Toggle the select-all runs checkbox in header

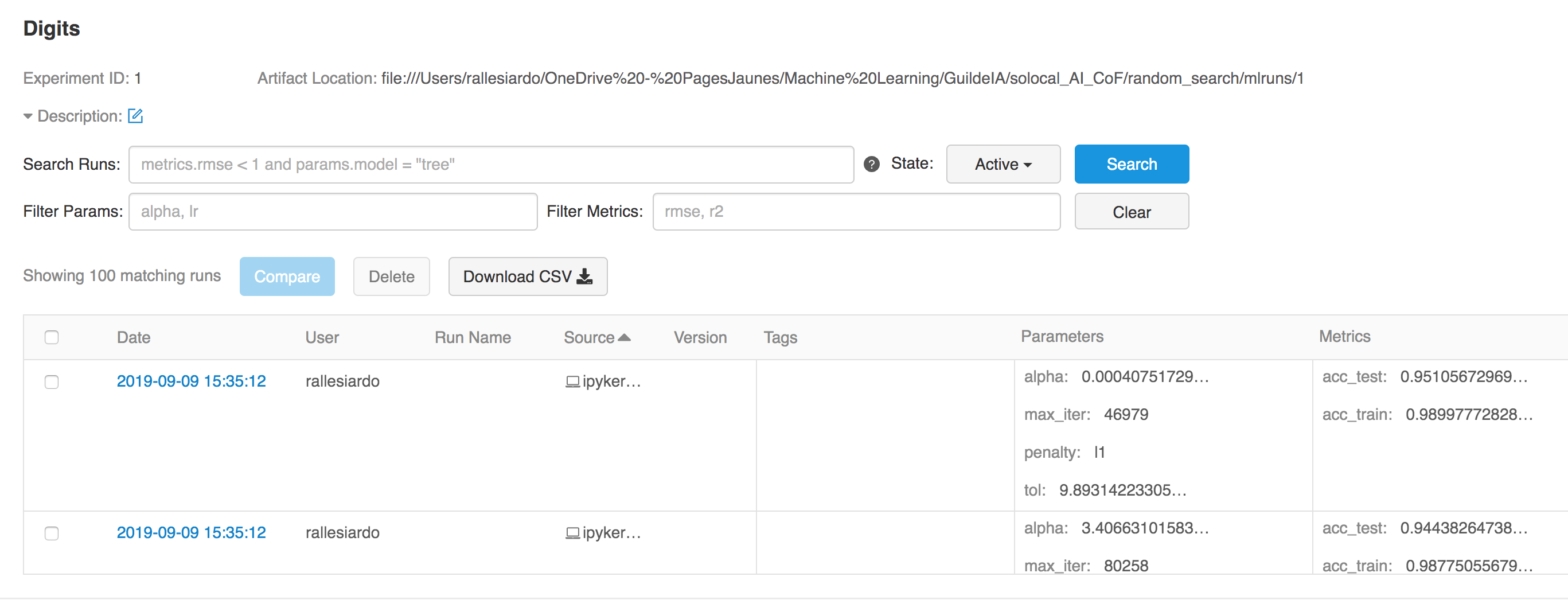coord(52,337)
